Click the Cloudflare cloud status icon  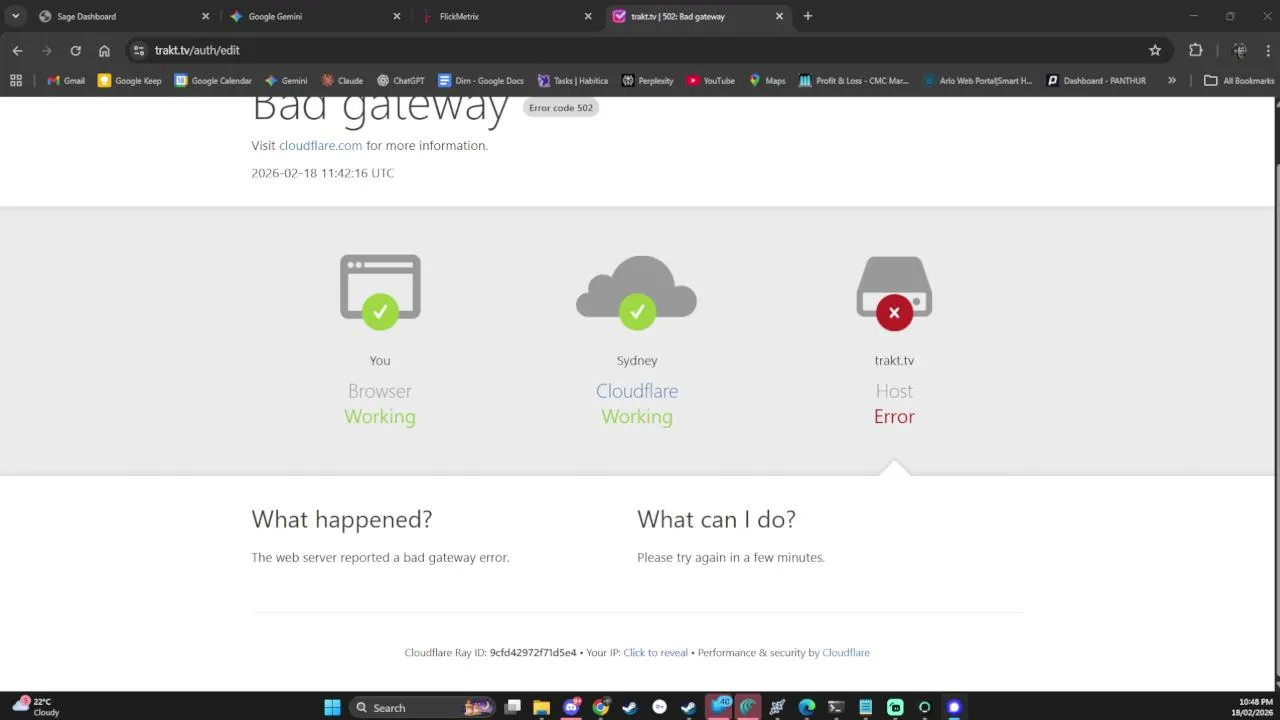click(637, 291)
